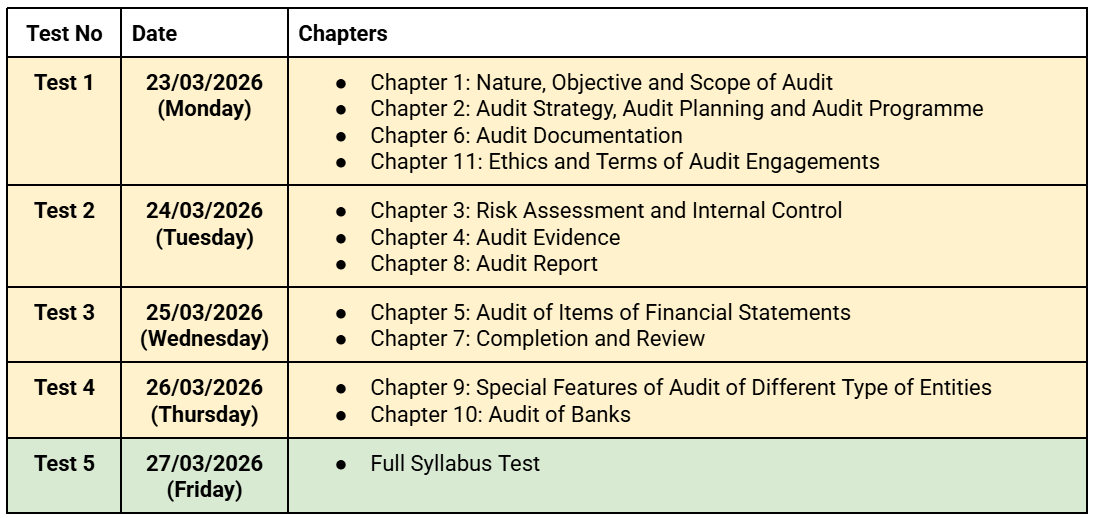The height and width of the screenshot is (518, 1096).
Task: Select the 'Test 4' row label
Action: 64,387
